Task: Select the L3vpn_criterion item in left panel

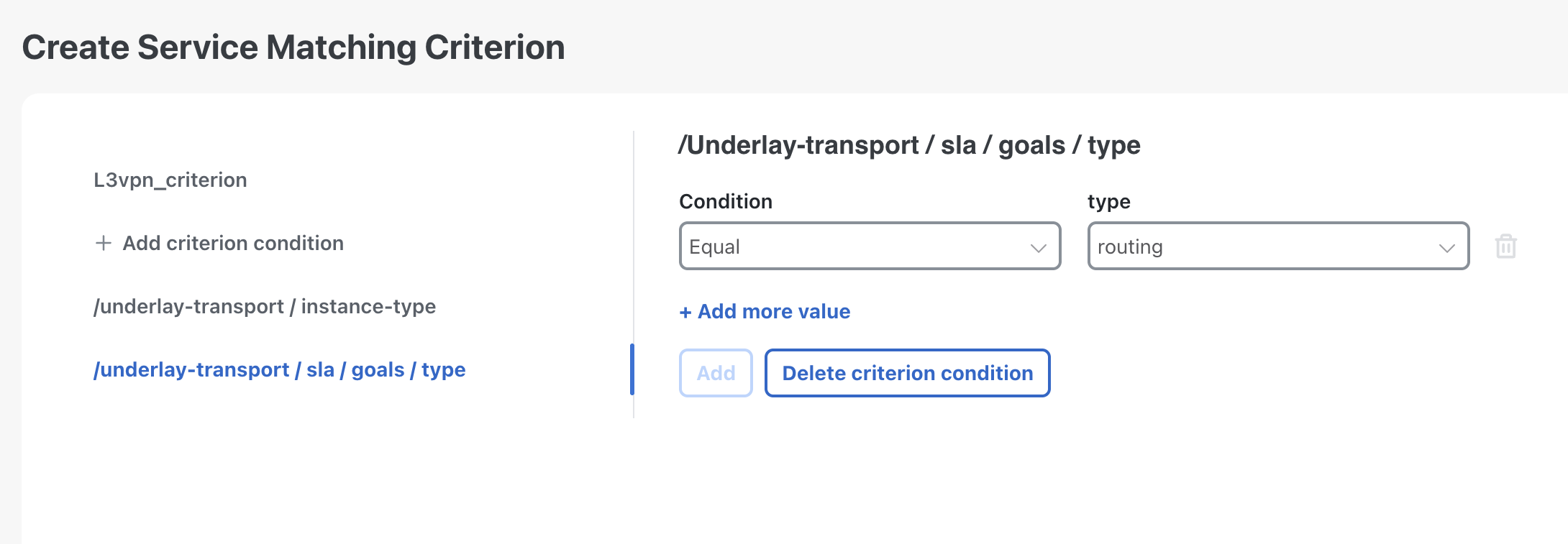Action: (x=170, y=180)
